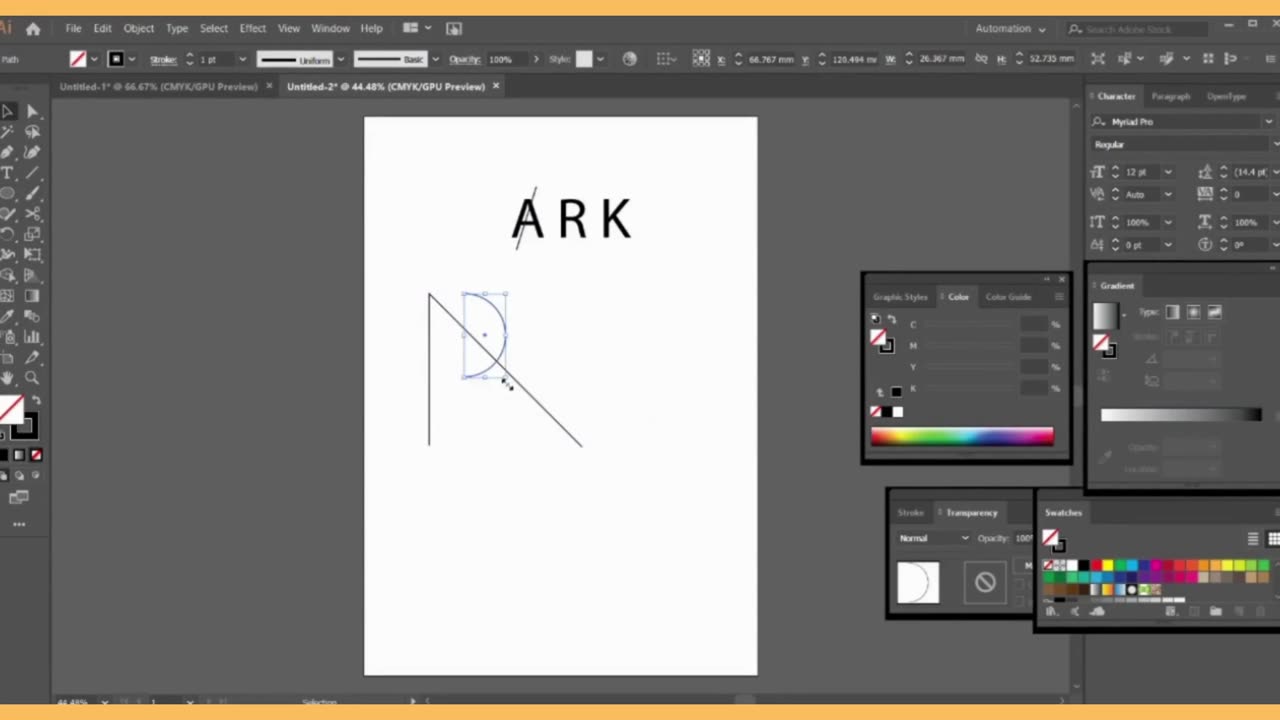Select the Selection tool arrow

tap(8, 111)
